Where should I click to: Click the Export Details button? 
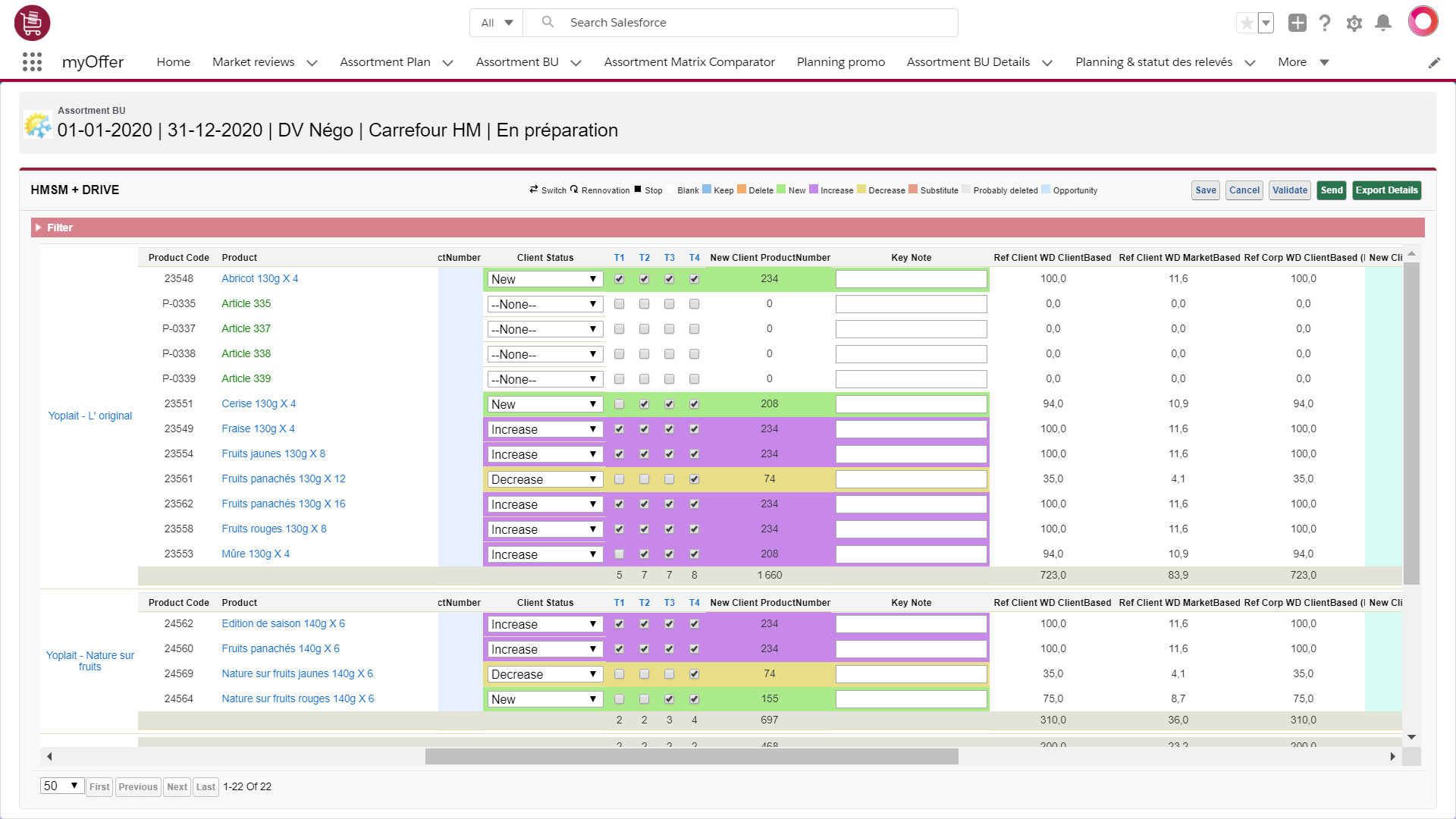(x=1385, y=190)
